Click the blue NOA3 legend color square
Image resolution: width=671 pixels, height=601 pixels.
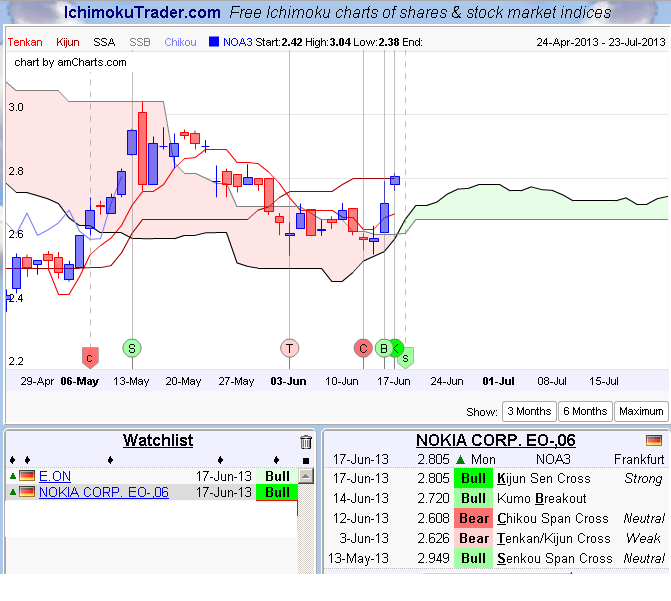(214, 42)
